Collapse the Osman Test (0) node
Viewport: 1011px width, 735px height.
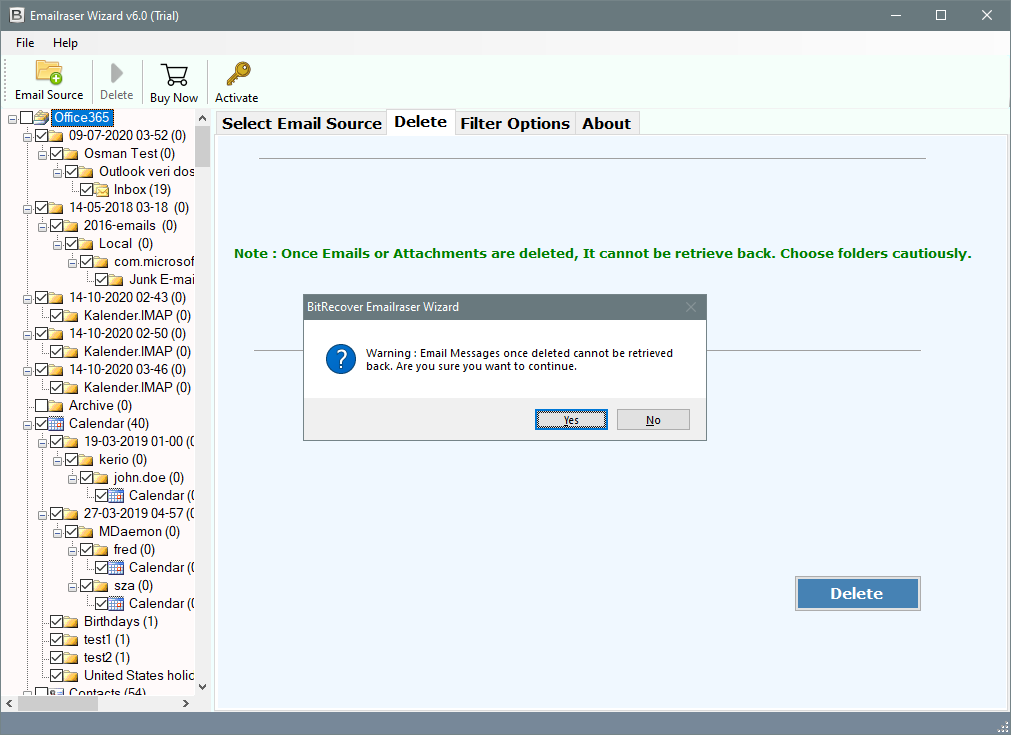pos(43,155)
